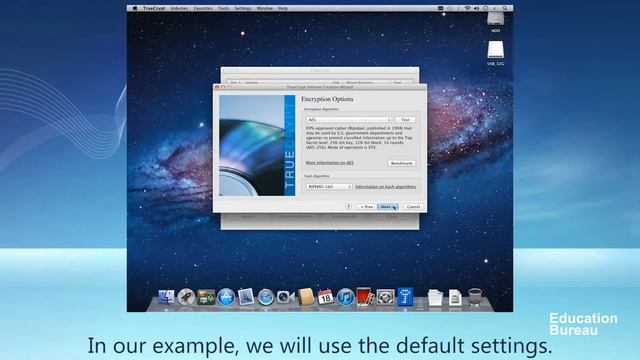Open the RIPEMD-160 hash algorithm dropdown
The width and height of the screenshot is (640, 360).
pos(329,187)
